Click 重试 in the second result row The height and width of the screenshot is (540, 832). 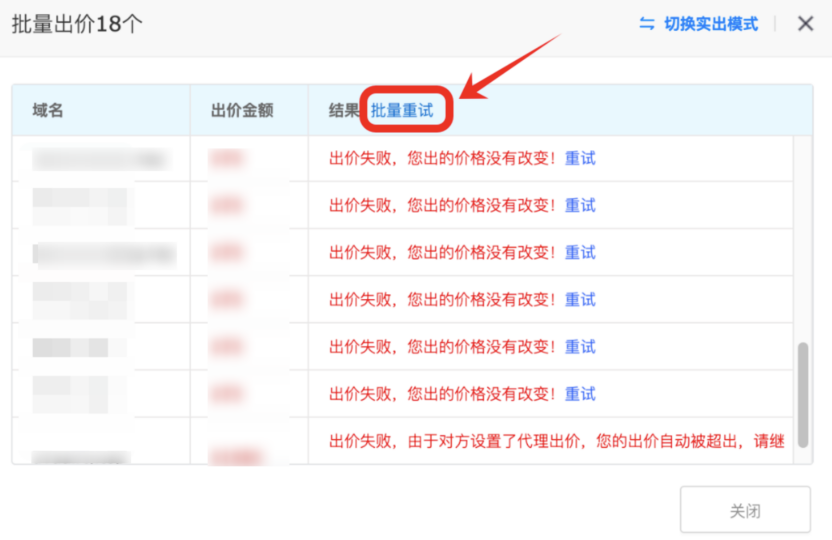pyautogui.click(x=580, y=205)
